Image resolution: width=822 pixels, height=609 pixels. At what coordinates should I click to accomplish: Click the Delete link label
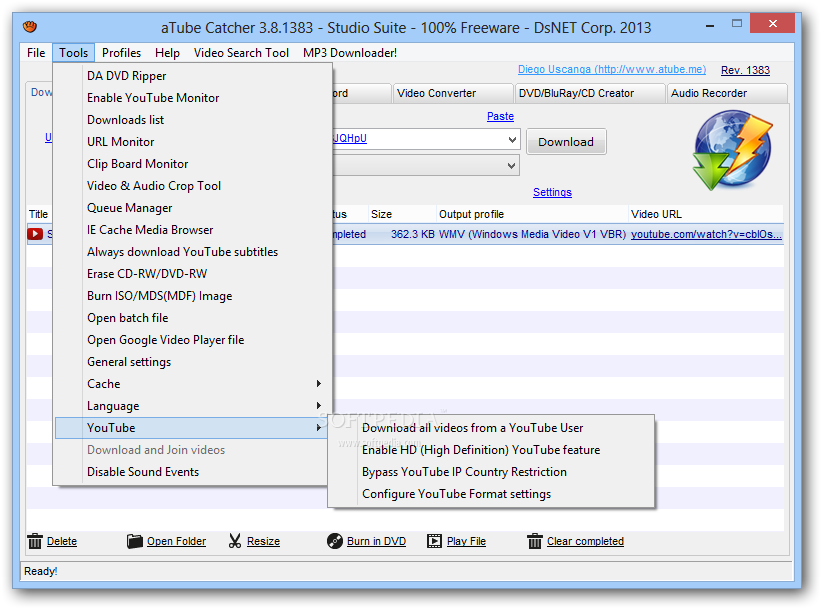point(62,541)
